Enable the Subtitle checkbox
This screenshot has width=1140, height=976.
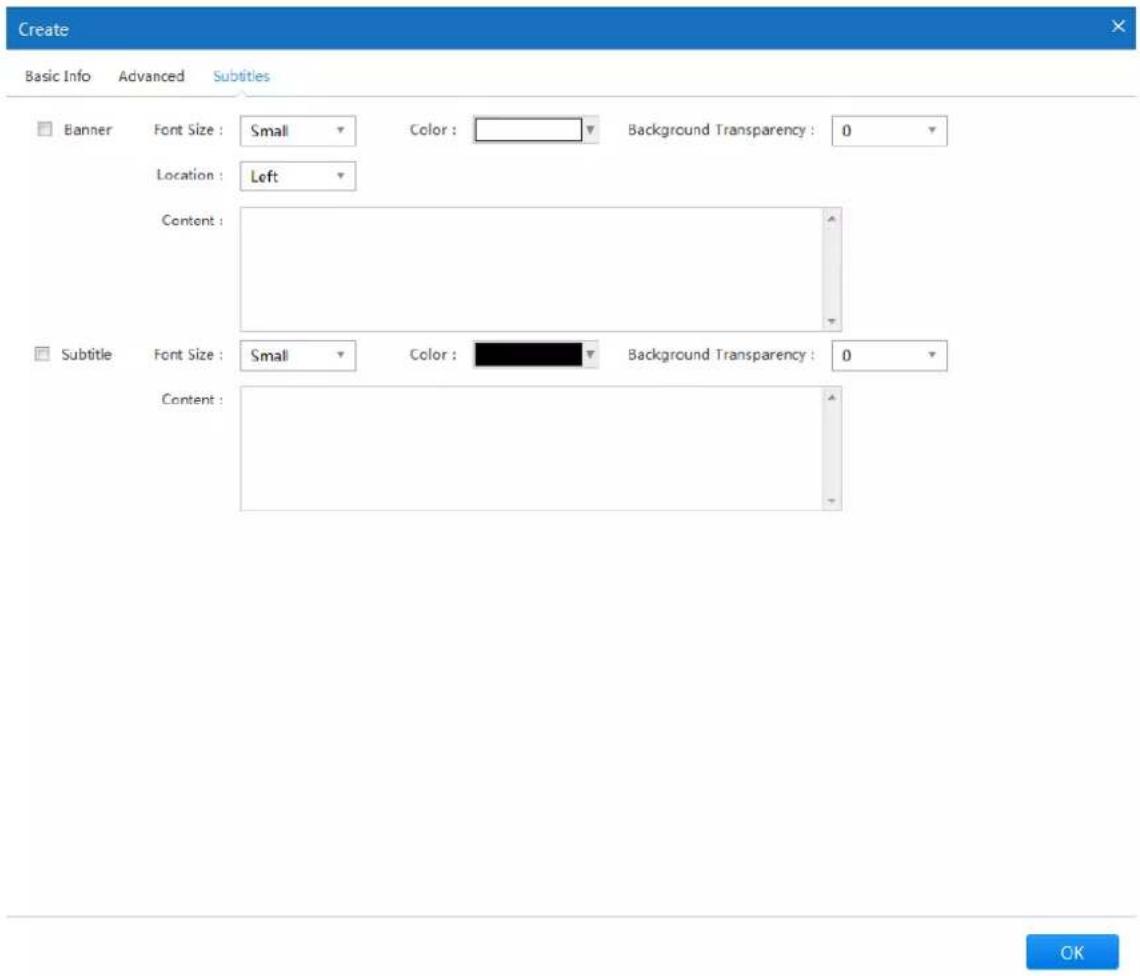(42, 354)
